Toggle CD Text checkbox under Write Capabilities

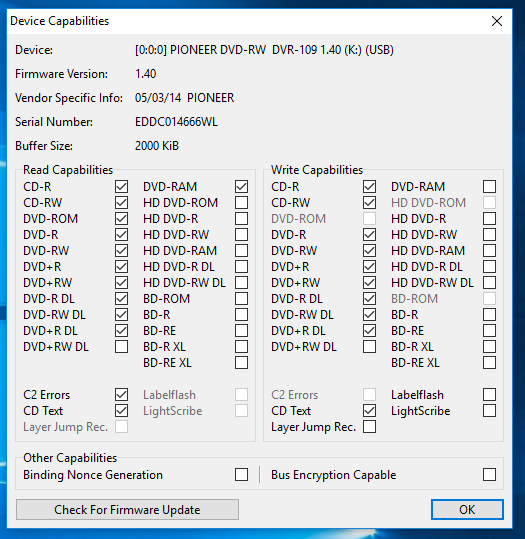(x=369, y=411)
